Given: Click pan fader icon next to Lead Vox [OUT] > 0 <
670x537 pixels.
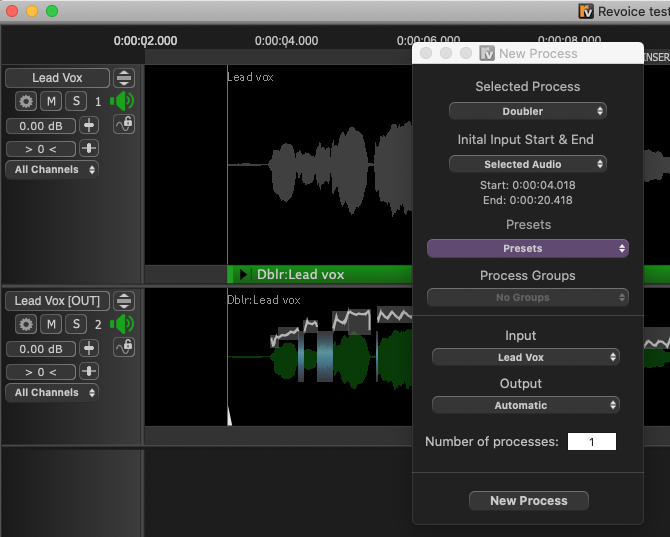Looking at the screenshot, I should [89, 372].
